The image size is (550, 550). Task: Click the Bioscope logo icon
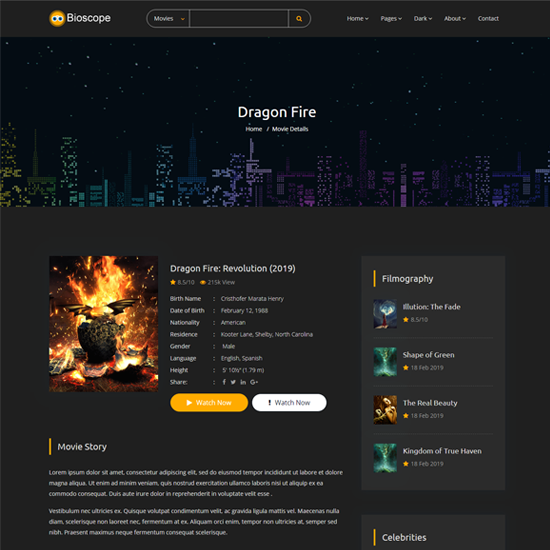pos(57,18)
